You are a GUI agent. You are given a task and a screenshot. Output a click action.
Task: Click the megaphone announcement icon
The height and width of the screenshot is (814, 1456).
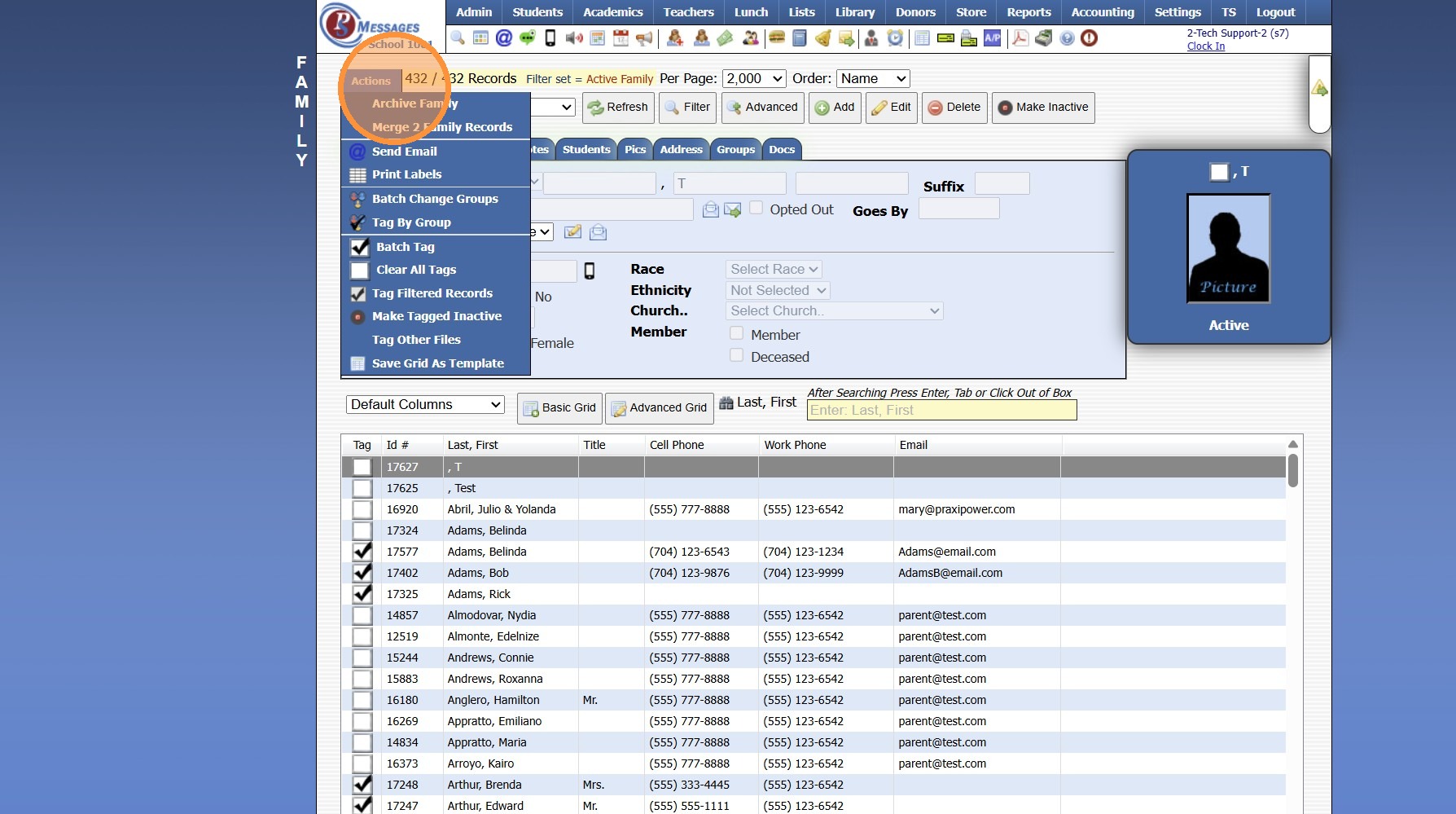point(644,38)
